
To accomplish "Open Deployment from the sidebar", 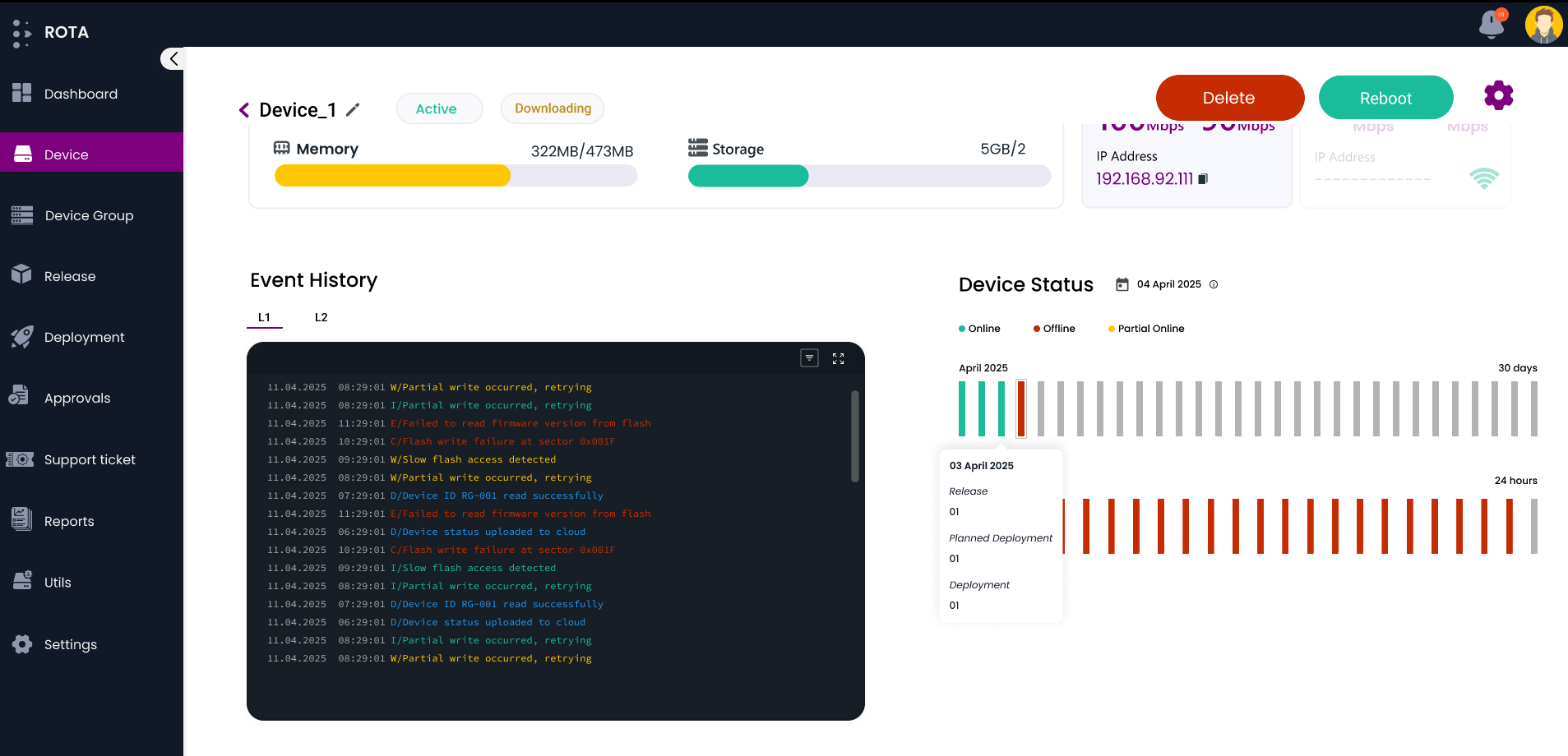I will [84, 337].
